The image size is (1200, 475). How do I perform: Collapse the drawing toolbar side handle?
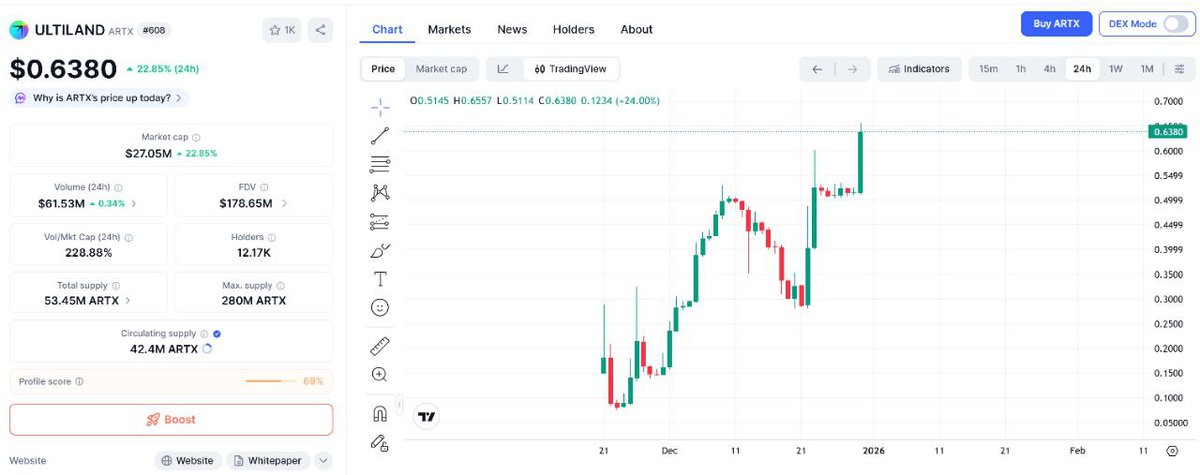tap(399, 405)
